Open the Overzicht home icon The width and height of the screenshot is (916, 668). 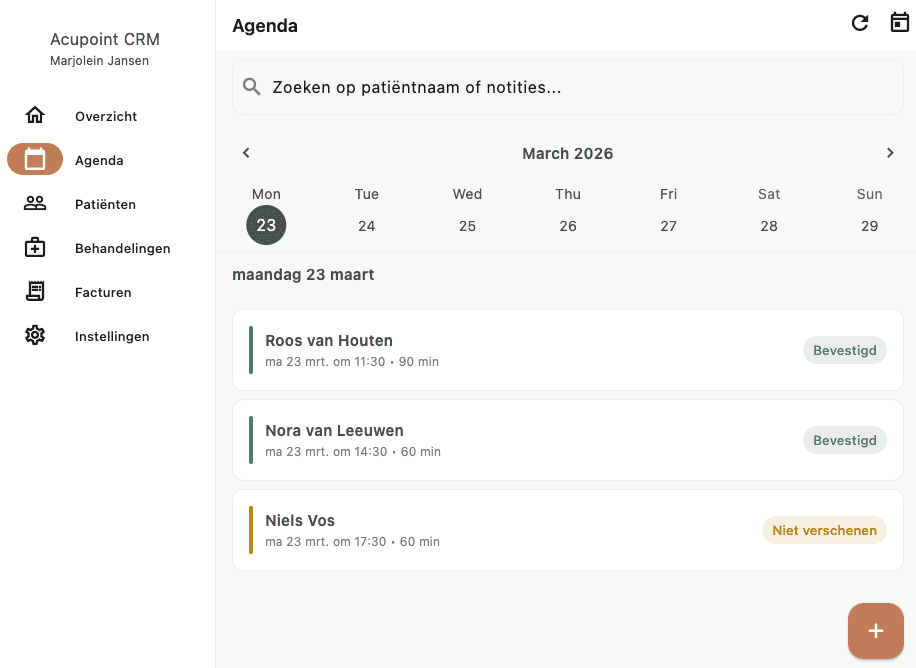(x=35, y=115)
